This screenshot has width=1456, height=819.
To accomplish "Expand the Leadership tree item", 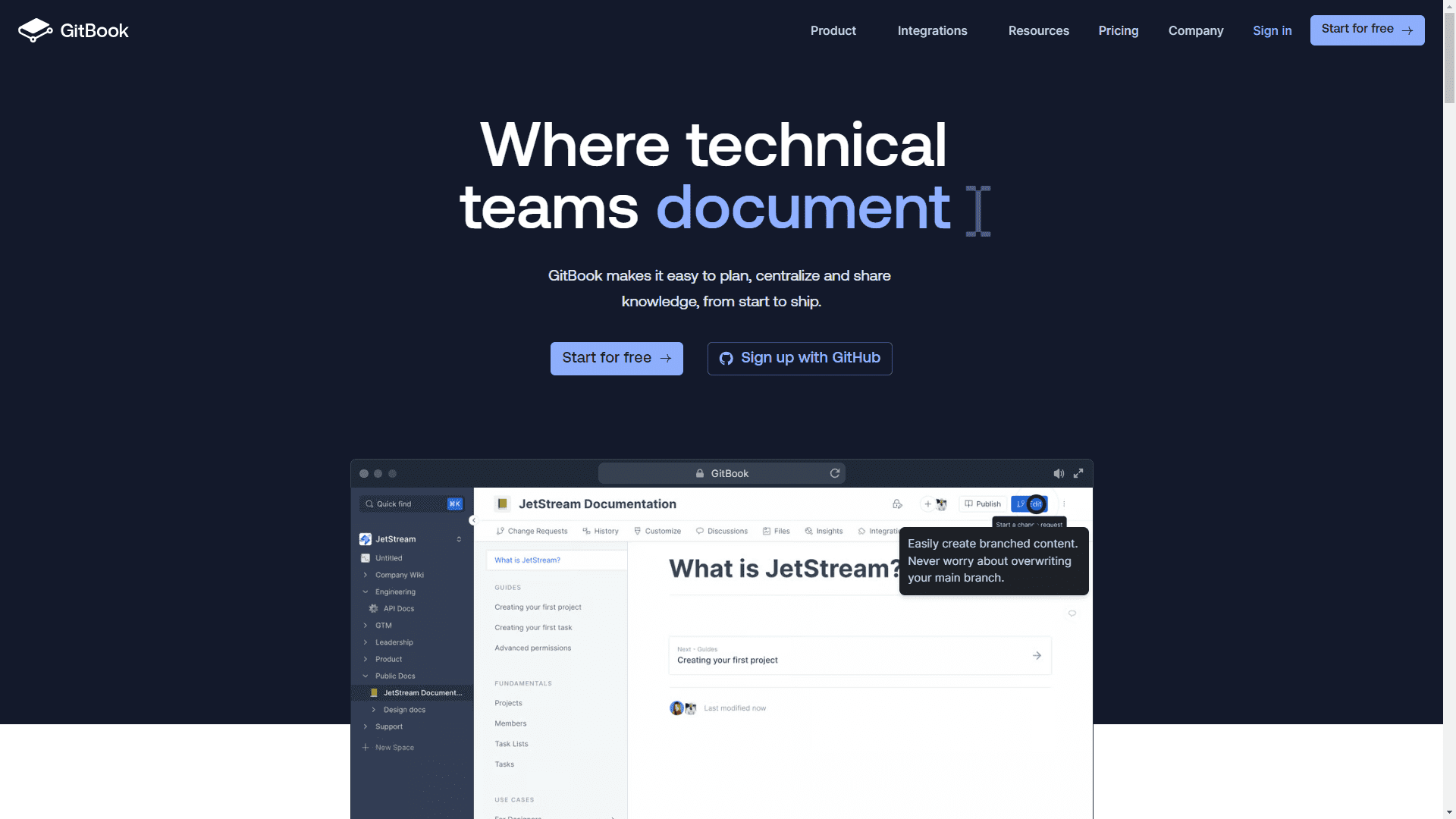I will pos(366,642).
